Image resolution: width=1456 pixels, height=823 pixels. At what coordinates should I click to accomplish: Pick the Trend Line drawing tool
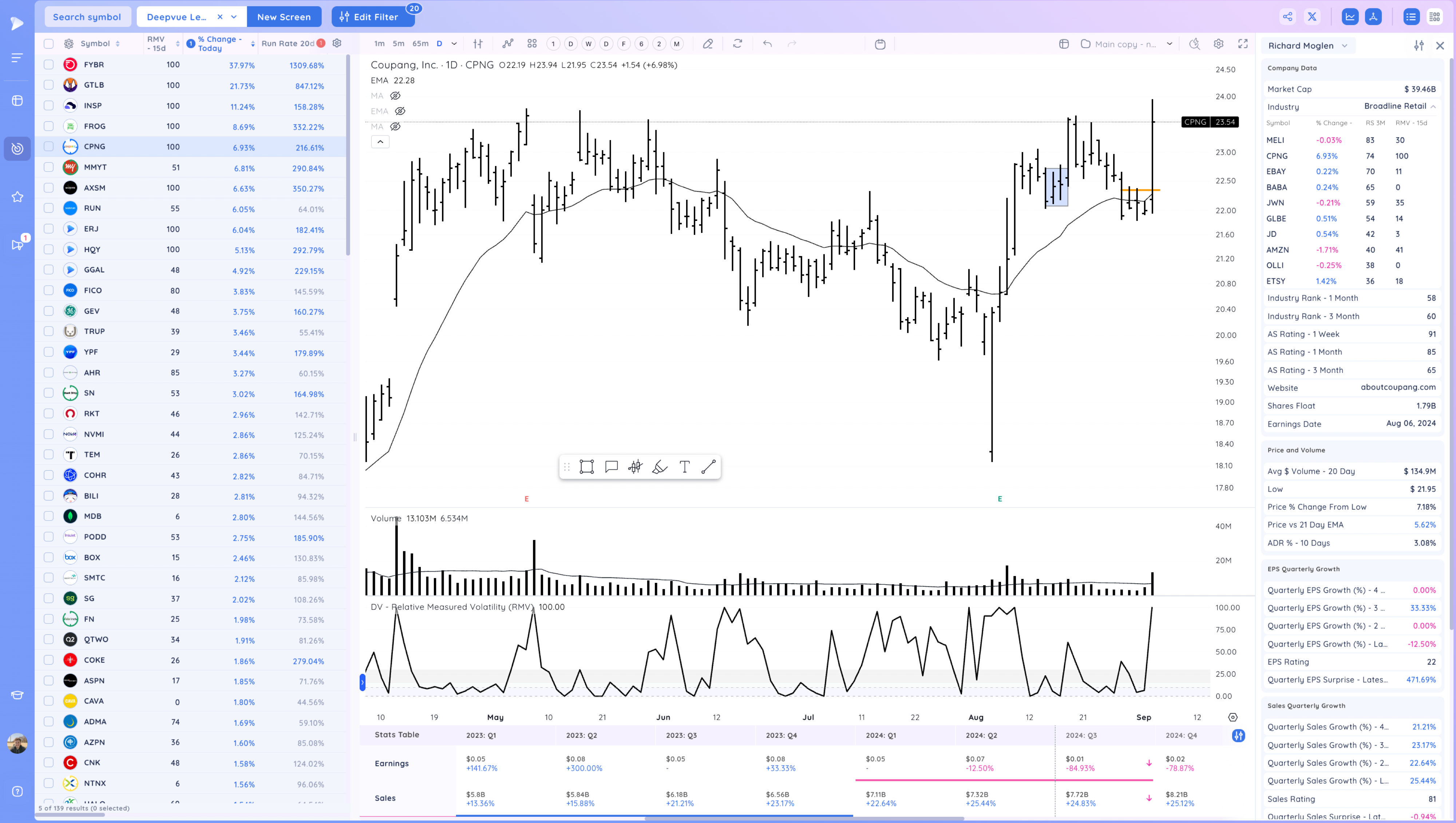point(708,466)
